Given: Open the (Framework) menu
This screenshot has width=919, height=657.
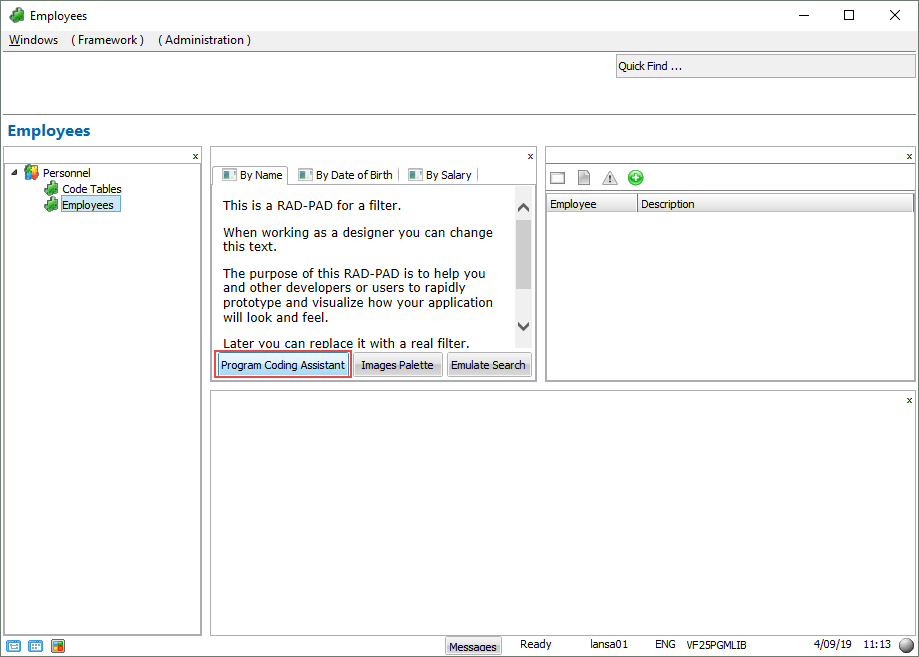Looking at the screenshot, I should click(x=107, y=40).
